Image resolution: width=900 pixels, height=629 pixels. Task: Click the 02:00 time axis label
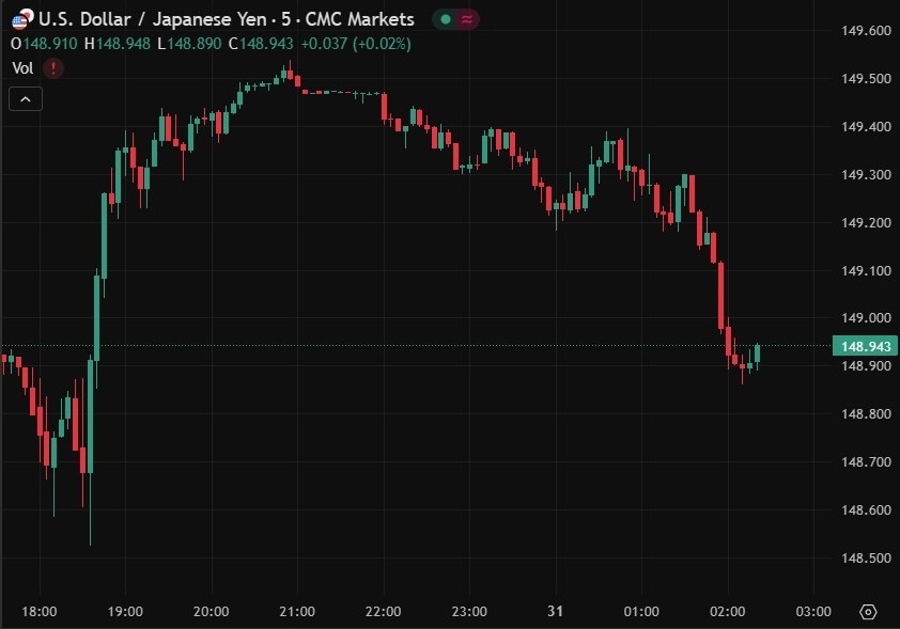(x=728, y=612)
